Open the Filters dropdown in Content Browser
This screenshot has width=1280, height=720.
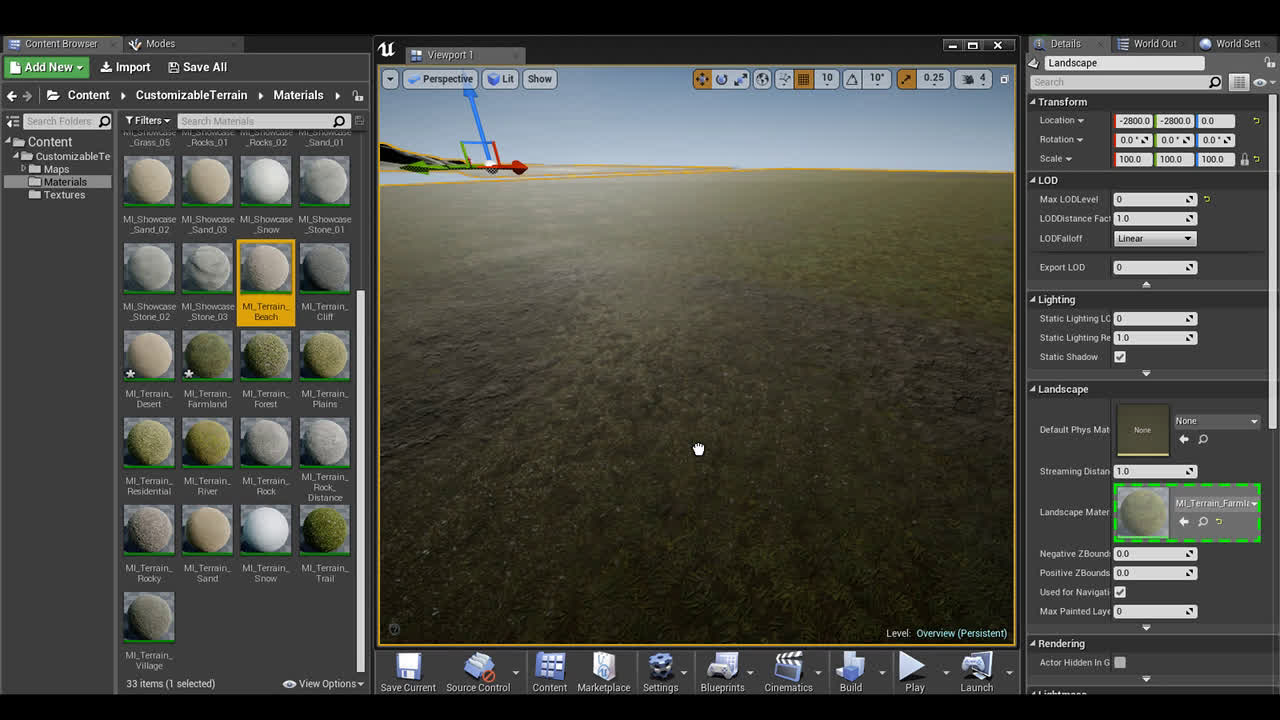coord(147,121)
